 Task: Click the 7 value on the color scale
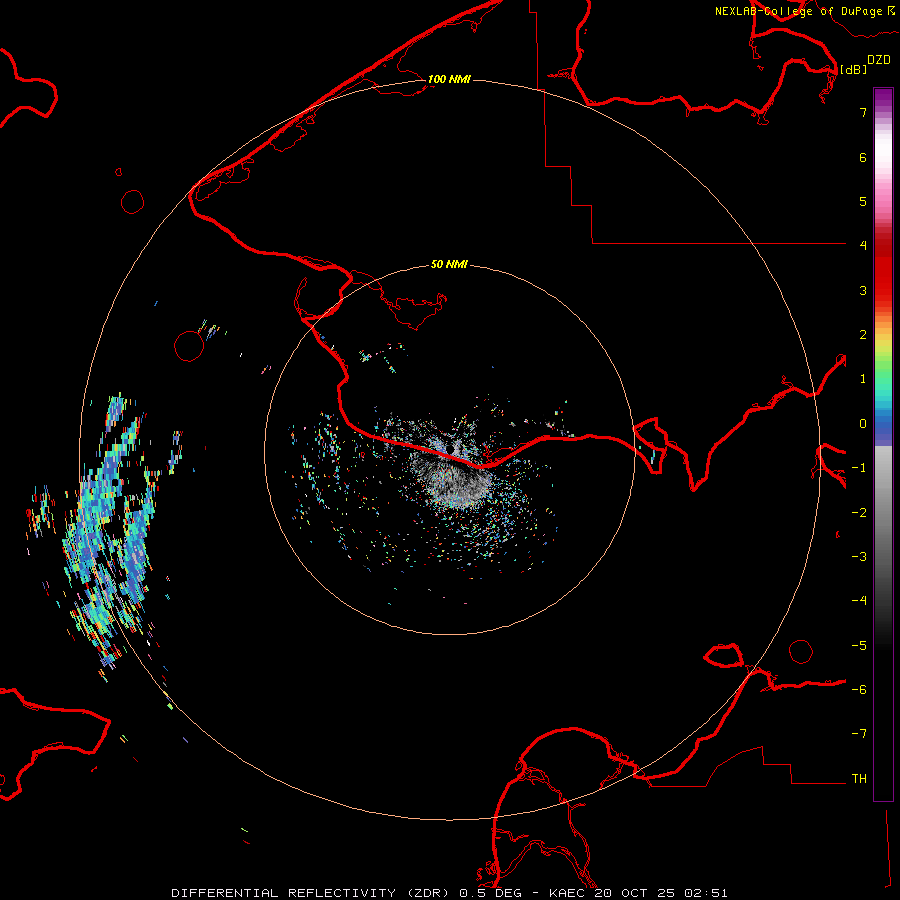(x=863, y=112)
